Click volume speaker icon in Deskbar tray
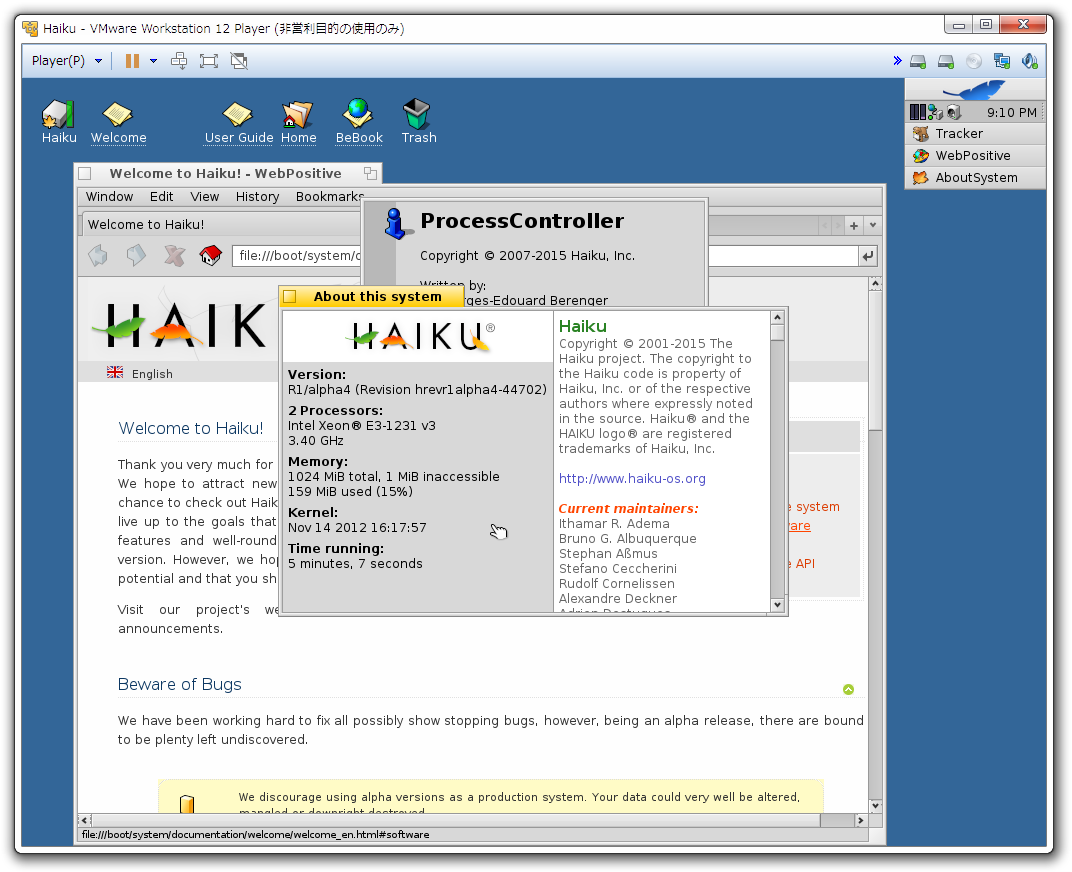The image size is (1072, 872). 954,112
